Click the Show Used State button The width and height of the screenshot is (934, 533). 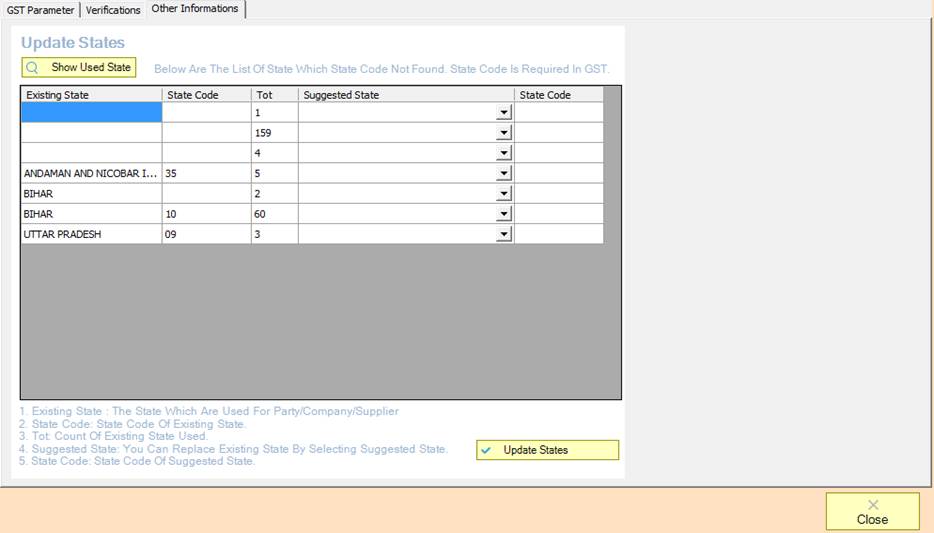tap(79, 67)
